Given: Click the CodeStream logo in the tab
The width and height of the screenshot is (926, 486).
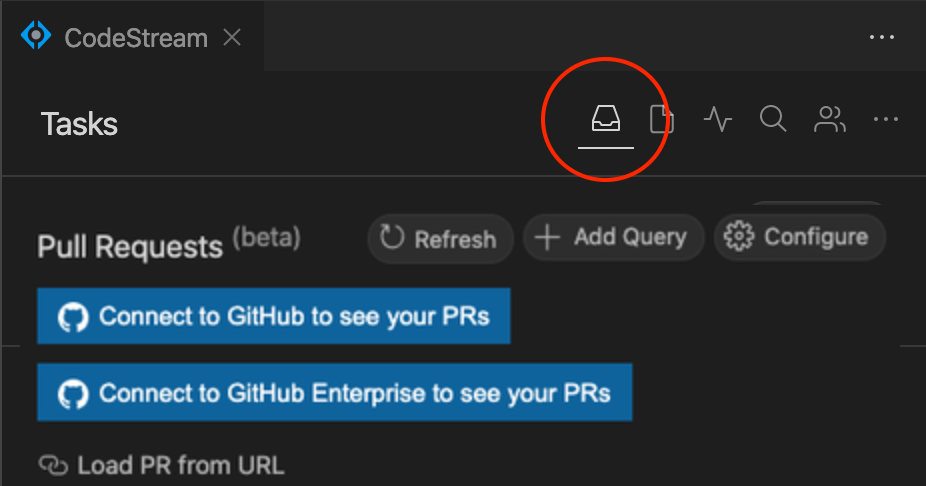Looking at the screenshot, I should tap(36, 37).
